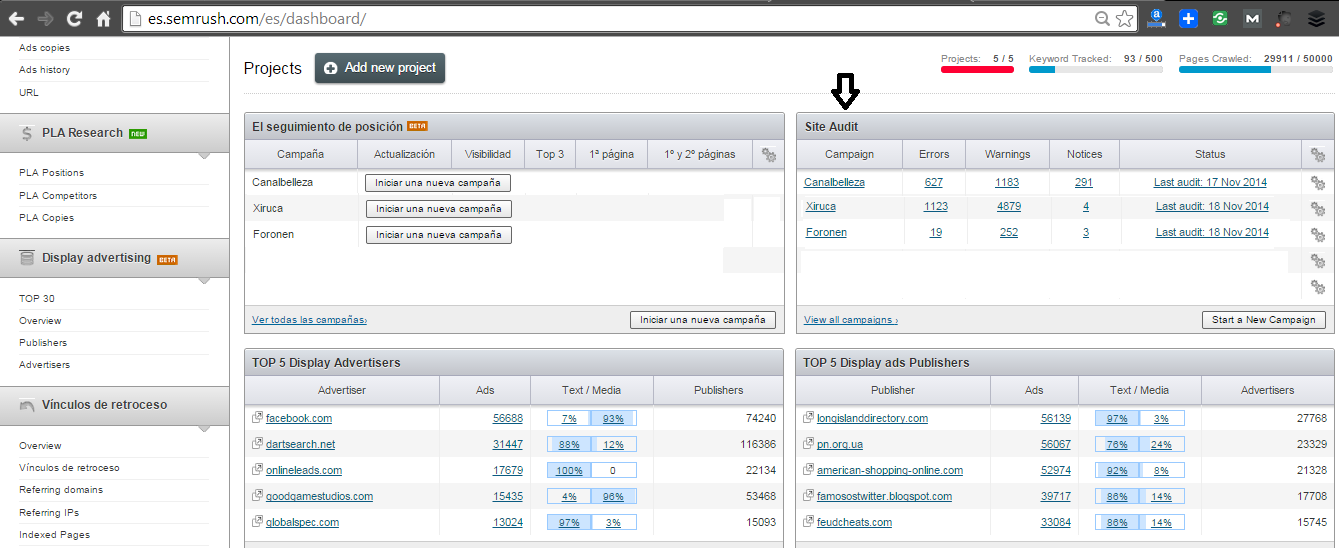Viewport: 1339px width, 548px height.
Task: Click the red Projects usage progress bar
Action: (x=977, y=70)
